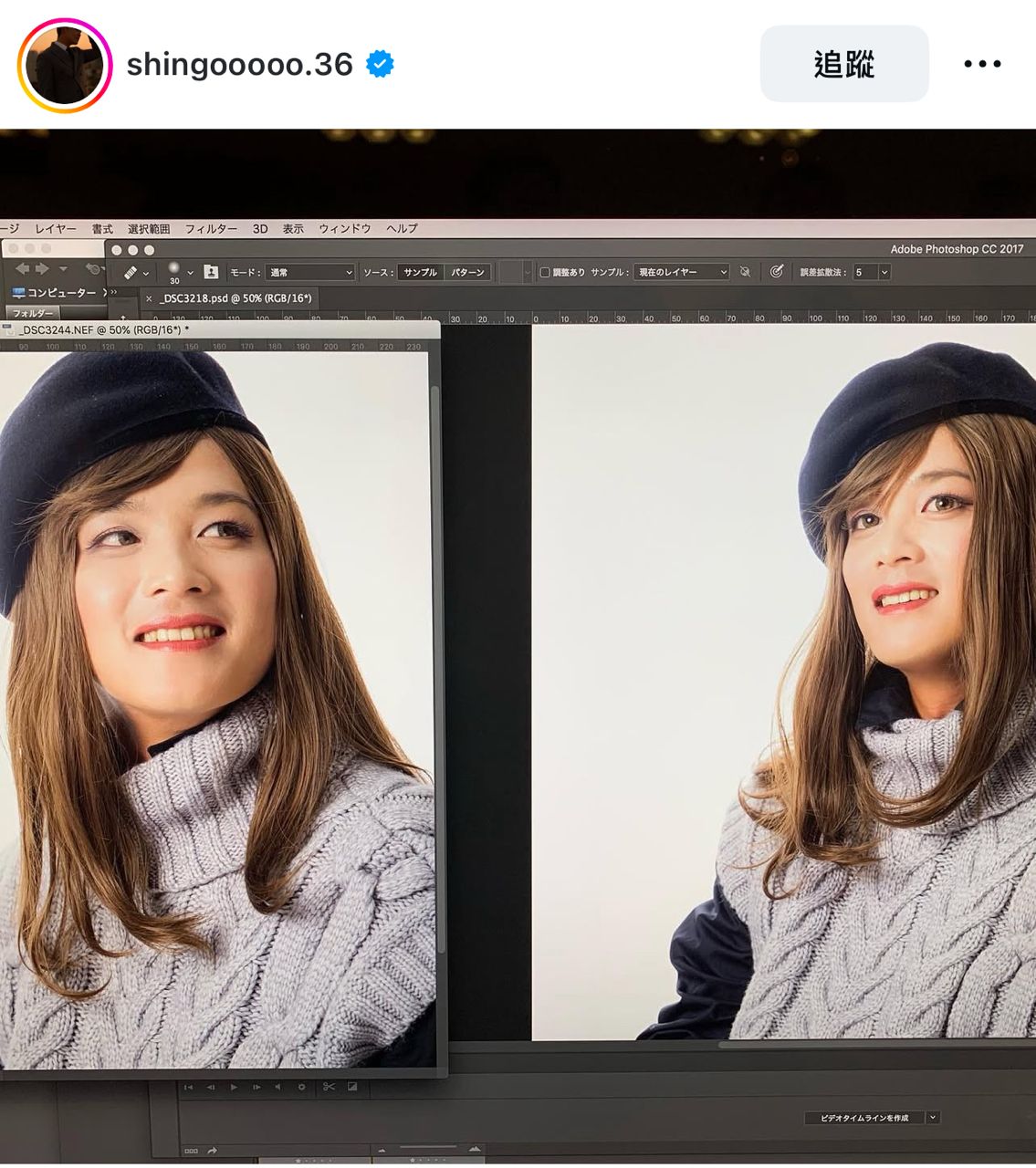Open the フィルター menu
The image size is (1036, 1168).
(211, 229)
